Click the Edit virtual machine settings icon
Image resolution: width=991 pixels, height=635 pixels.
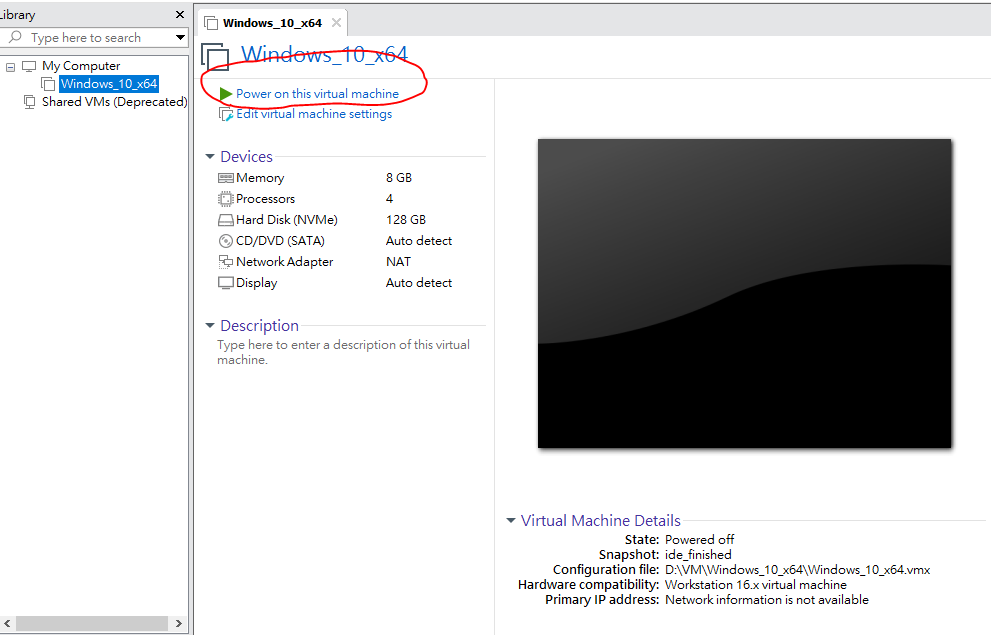click(x=226, y=114)
